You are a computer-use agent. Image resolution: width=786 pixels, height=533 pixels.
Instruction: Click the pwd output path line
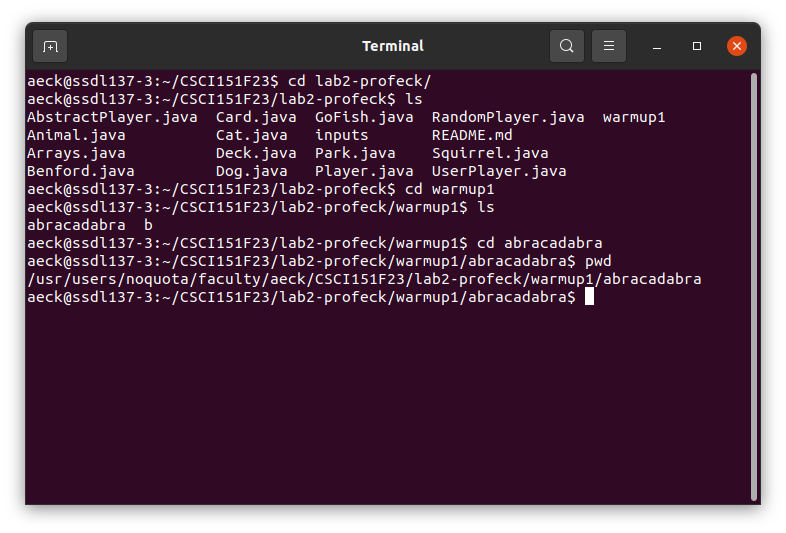[364, 279]
